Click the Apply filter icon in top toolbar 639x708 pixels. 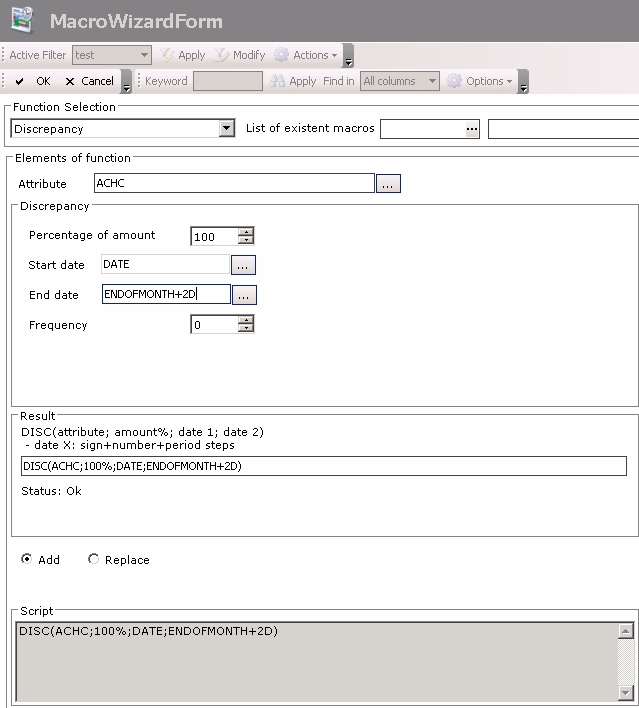(x=182, y=55)
